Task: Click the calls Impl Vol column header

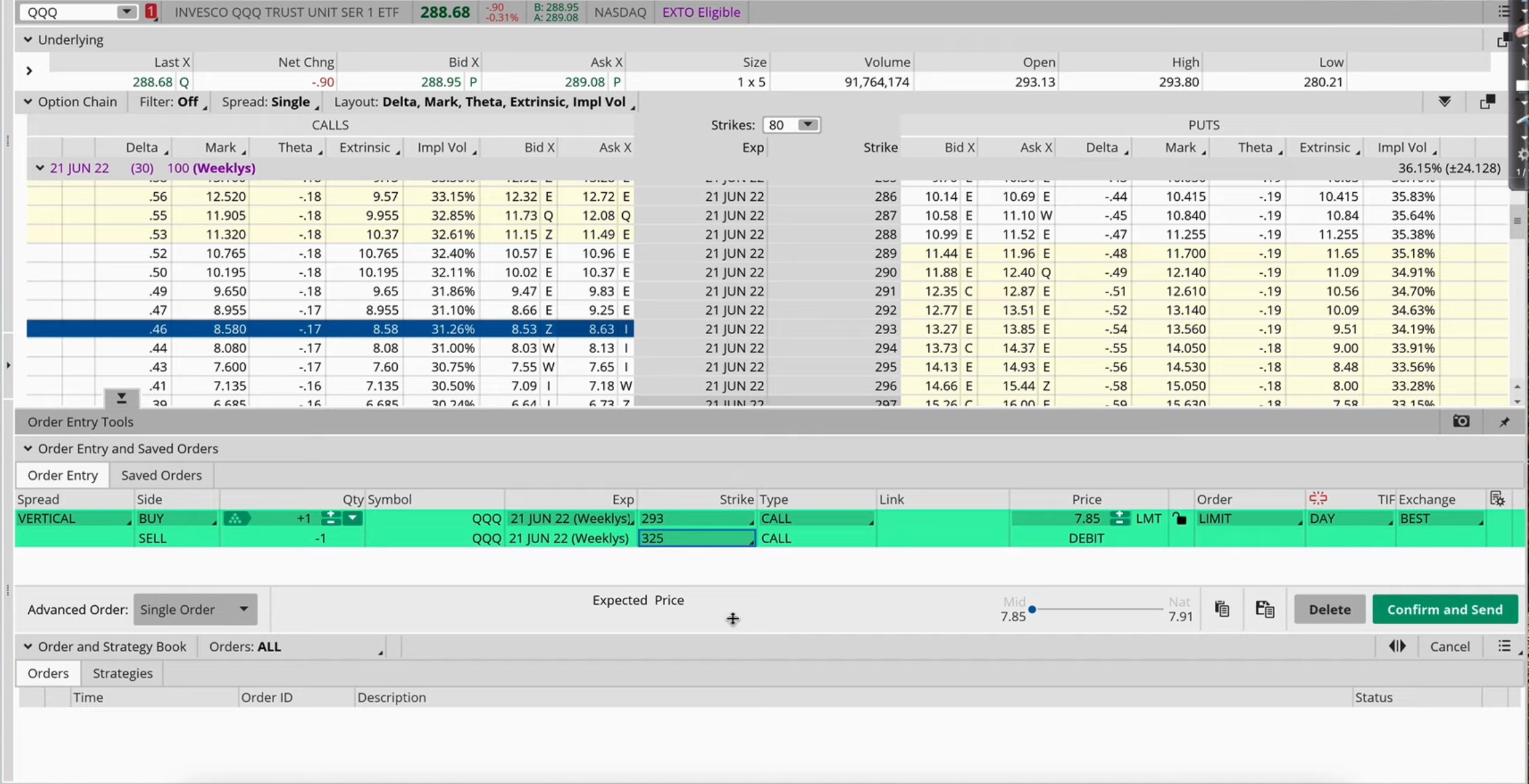Action: (x=442, y=147)
